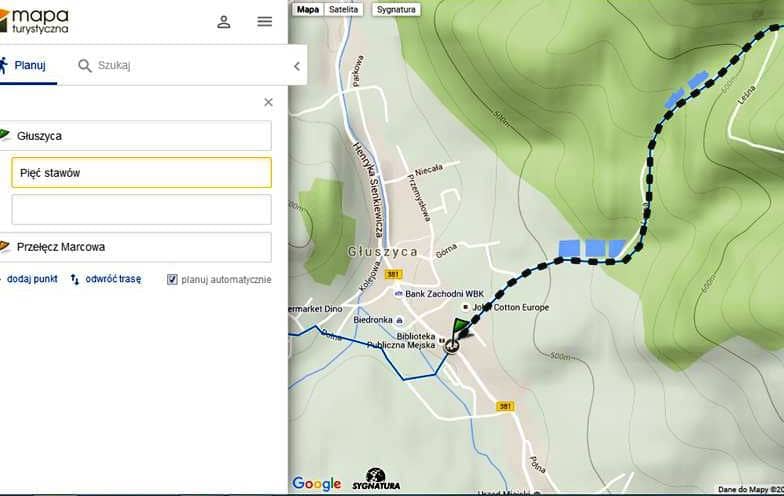Screen dimensions: 784x496
Task: Toggle the planuj automatycznie checkbox
Action: (172, 280)
